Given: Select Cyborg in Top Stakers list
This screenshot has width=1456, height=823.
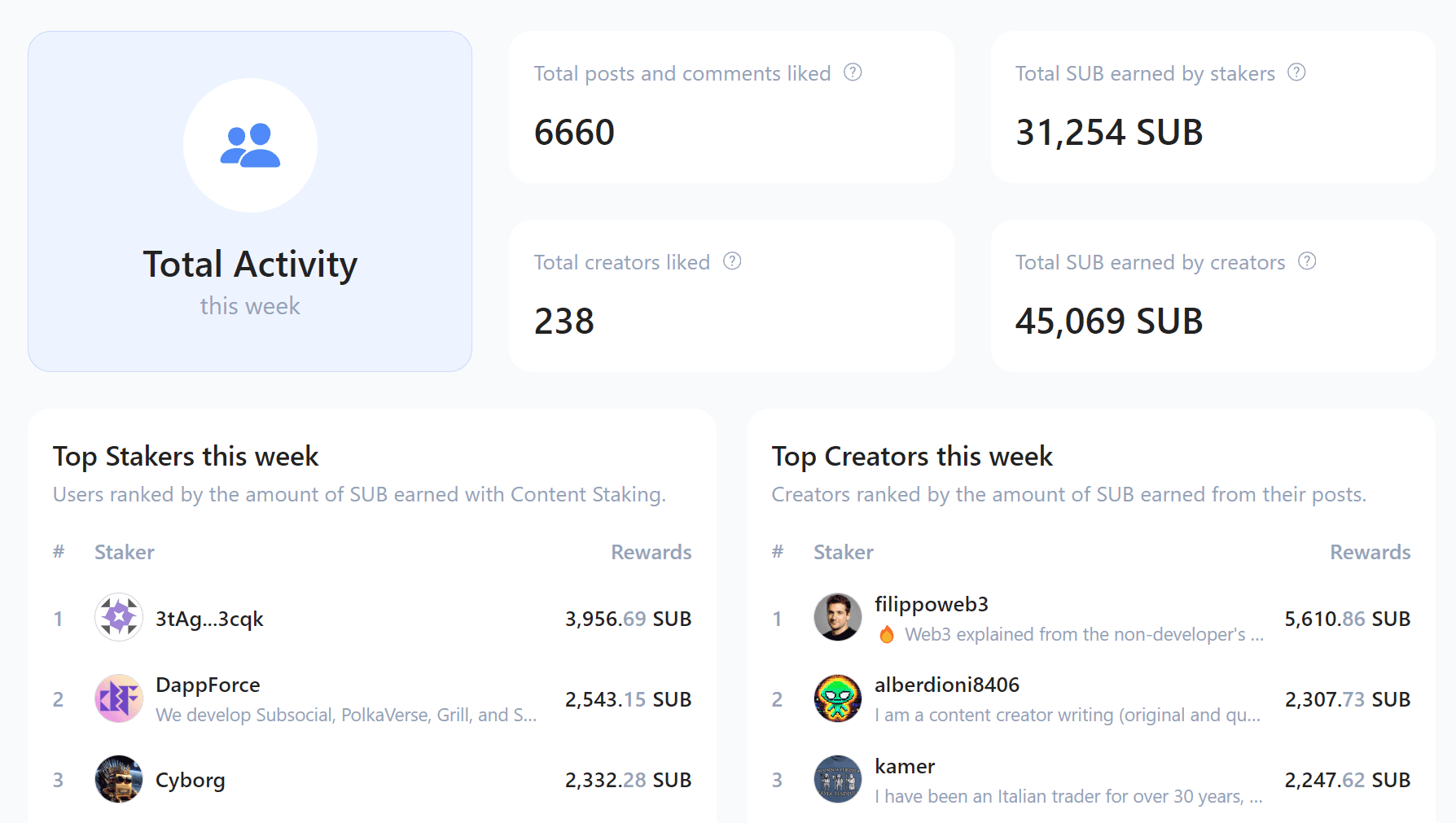Looking at the screenshot, I should click(191, 780).
